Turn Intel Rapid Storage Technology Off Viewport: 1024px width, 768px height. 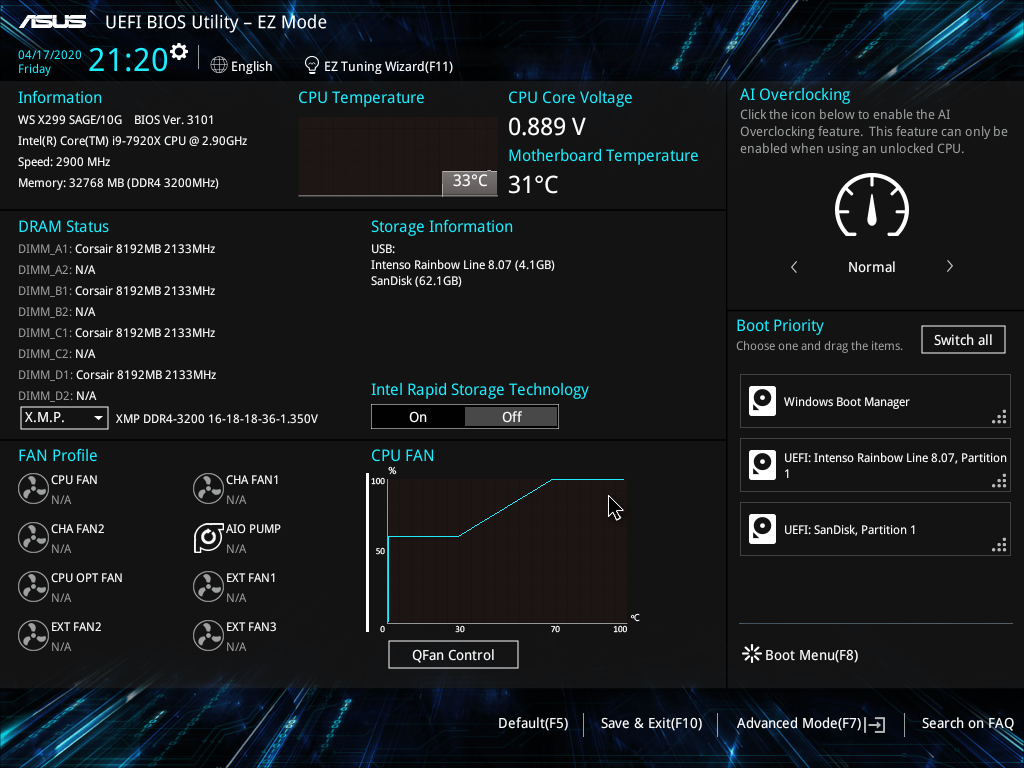click(511, 417)
